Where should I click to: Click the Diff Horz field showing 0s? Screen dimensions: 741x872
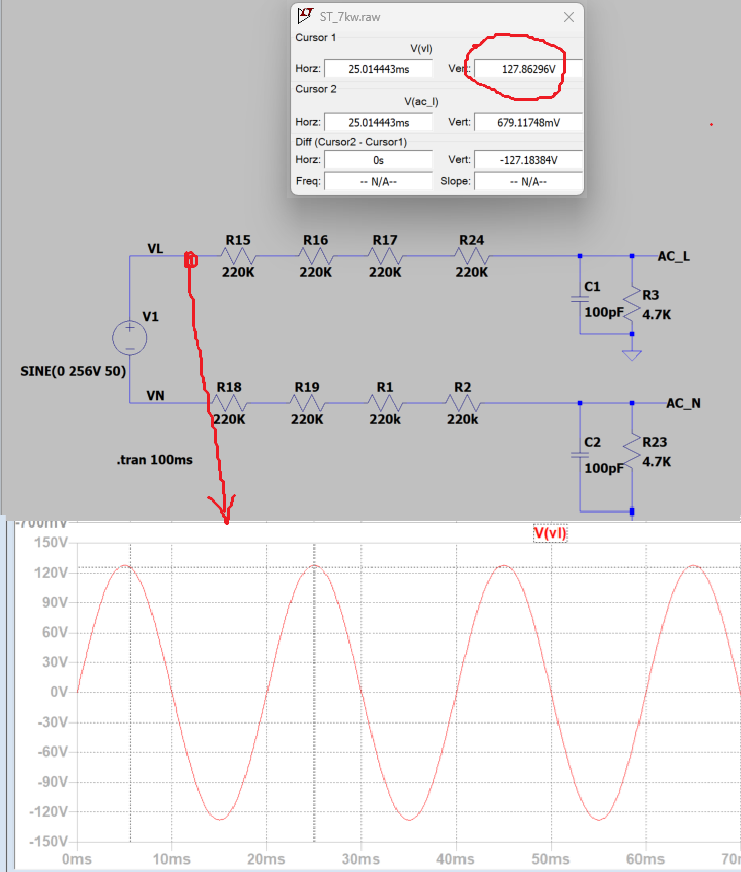378,160
